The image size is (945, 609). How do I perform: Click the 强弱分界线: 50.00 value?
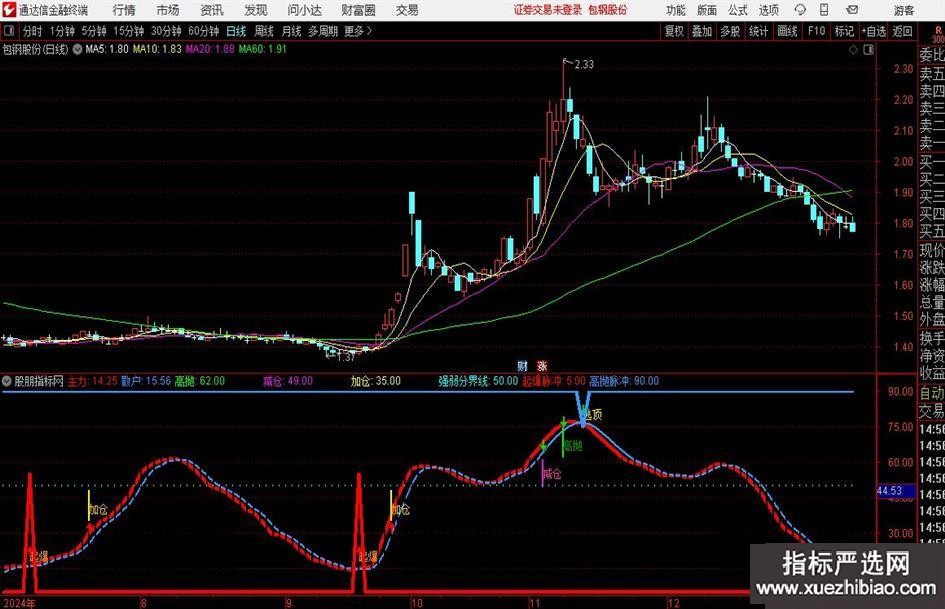tap(478, 381)
